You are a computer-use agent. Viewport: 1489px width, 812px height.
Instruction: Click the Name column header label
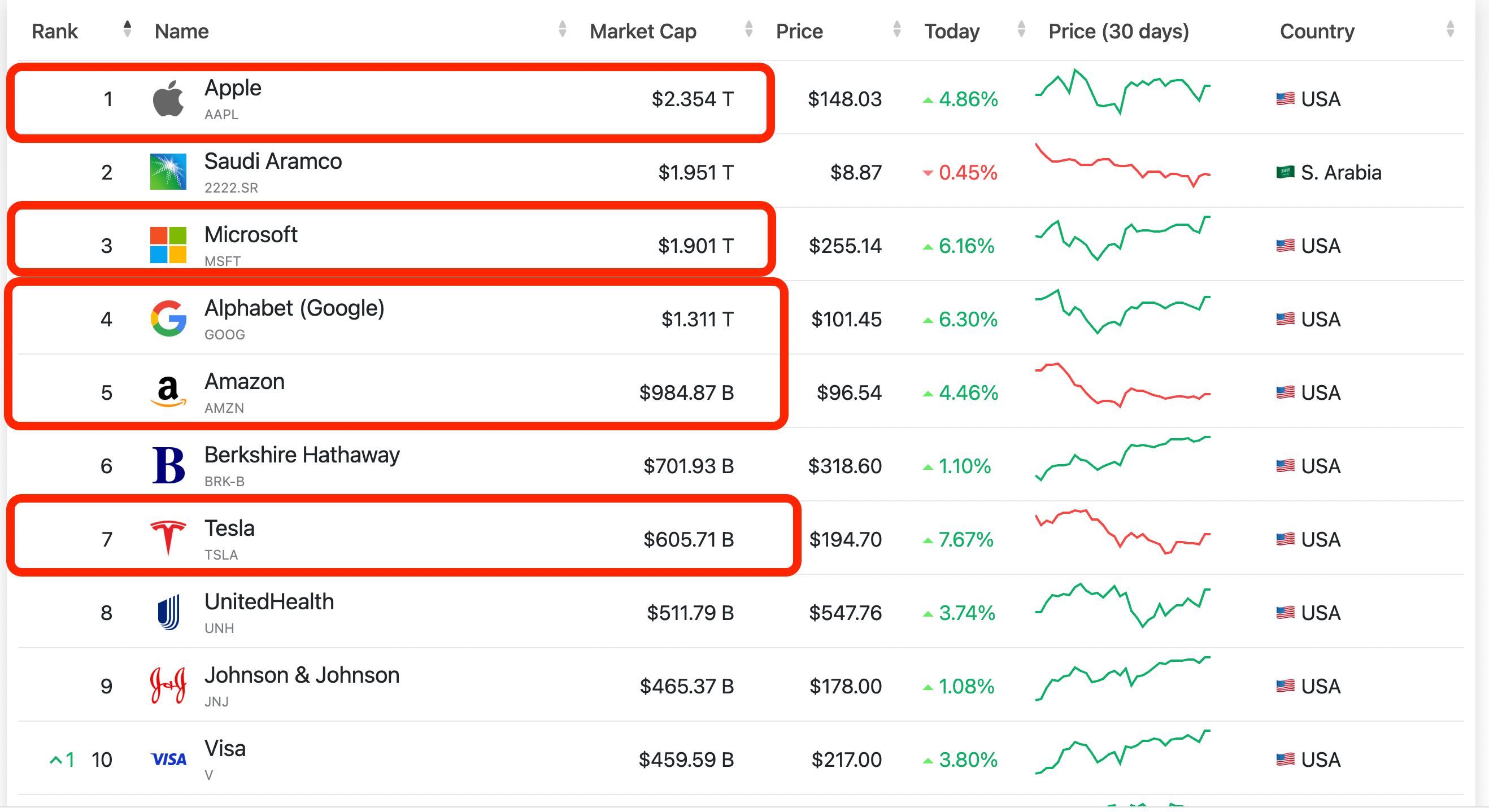click(x=181, y=31)
